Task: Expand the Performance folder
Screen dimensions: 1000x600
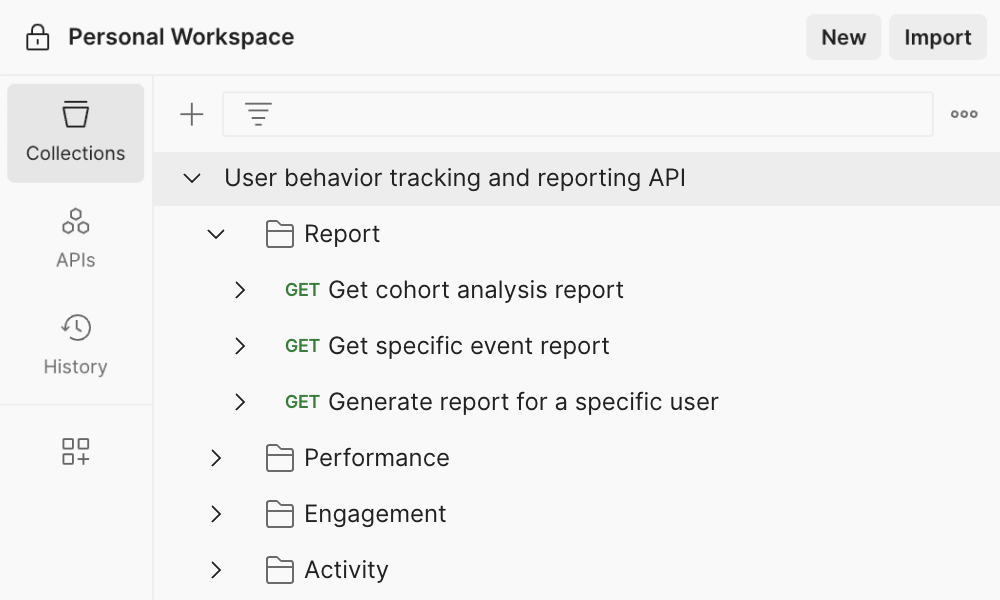Action: point(216,458)
